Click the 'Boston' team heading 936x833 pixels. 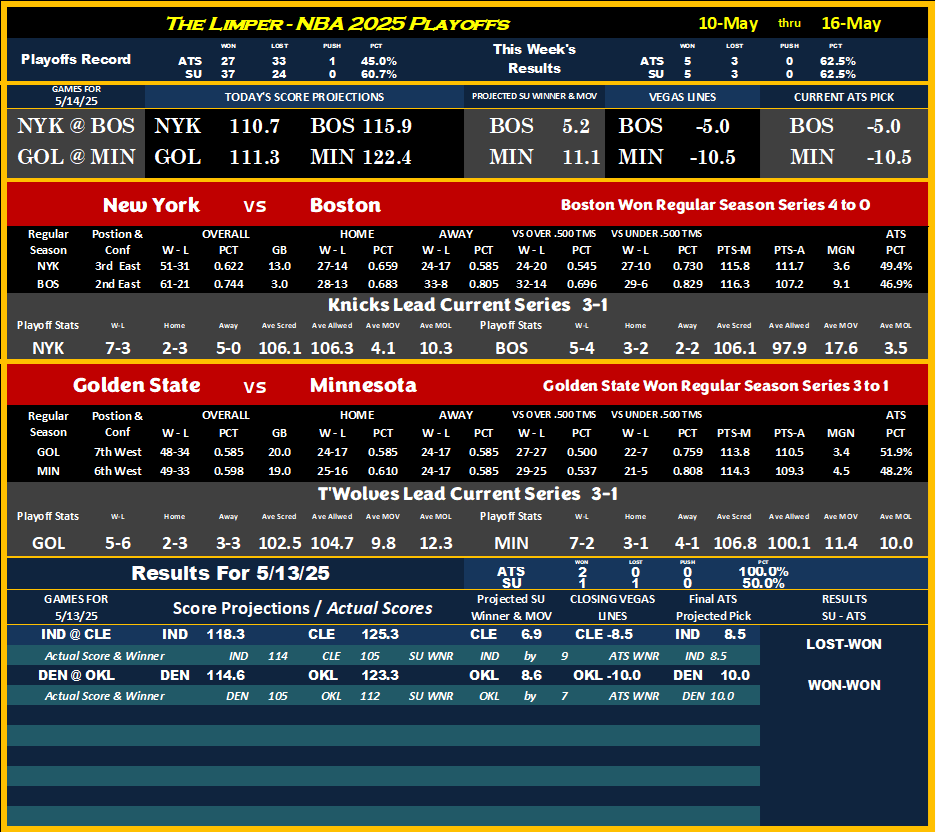pyautogui.click(x=345, y=205)
